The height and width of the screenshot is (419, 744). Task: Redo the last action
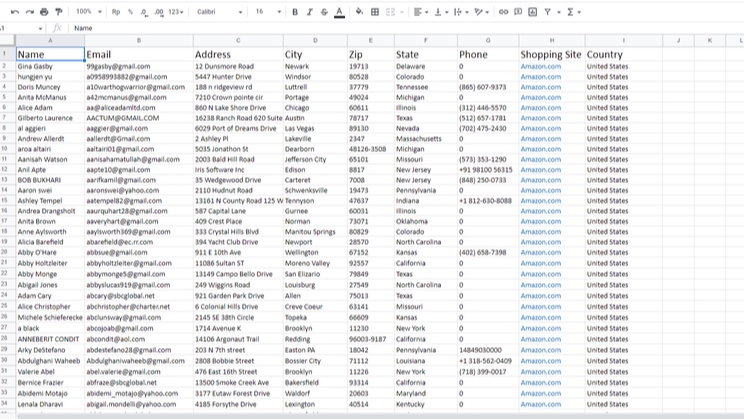[29, 12]
